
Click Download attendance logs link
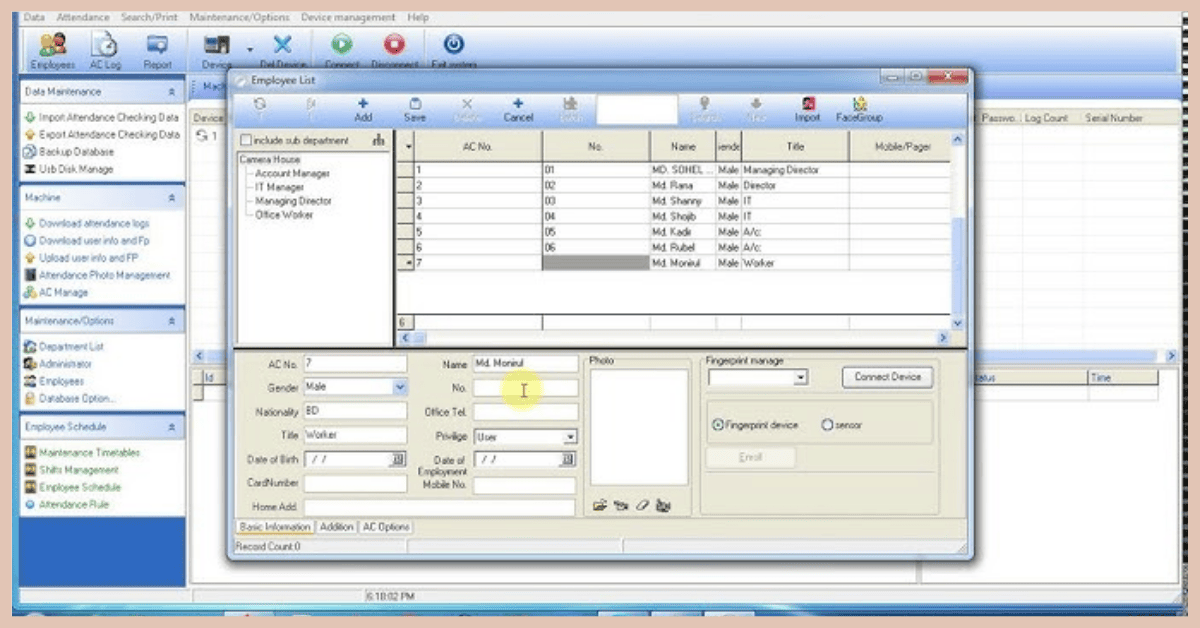(93, 224)
